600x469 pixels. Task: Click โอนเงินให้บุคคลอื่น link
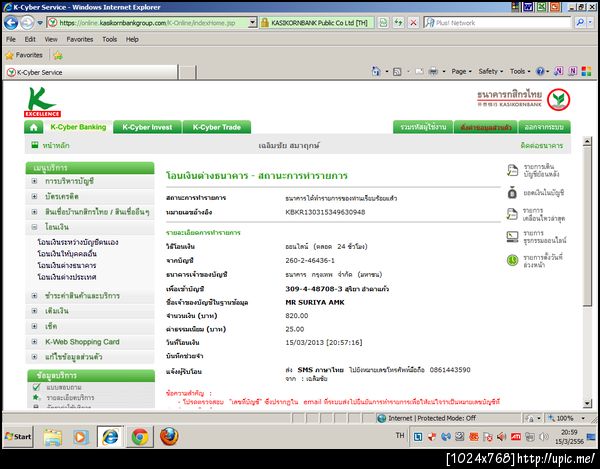[67, 254]
